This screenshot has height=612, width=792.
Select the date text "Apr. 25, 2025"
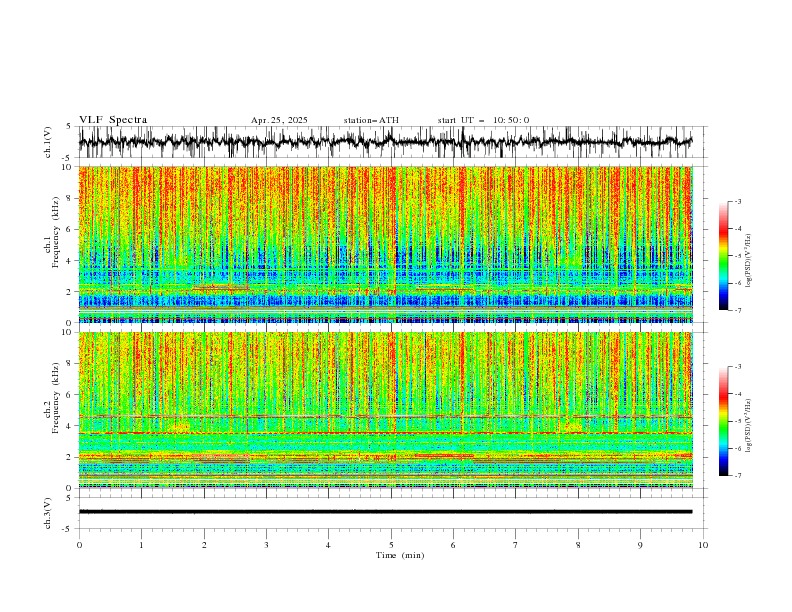coord(279,120)
